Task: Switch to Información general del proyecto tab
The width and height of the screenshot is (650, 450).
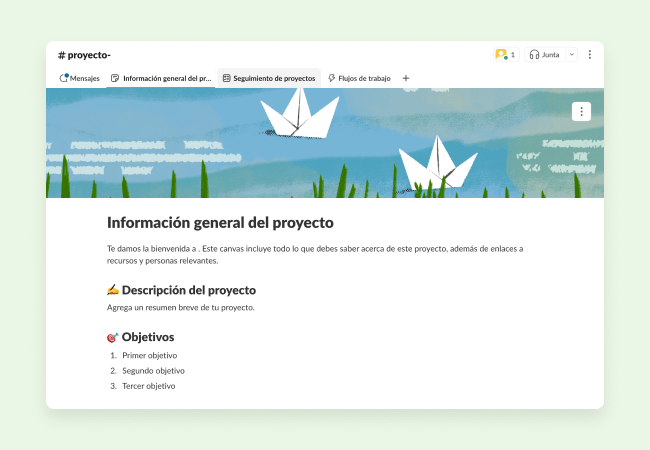Action: [x=160, y=78]
